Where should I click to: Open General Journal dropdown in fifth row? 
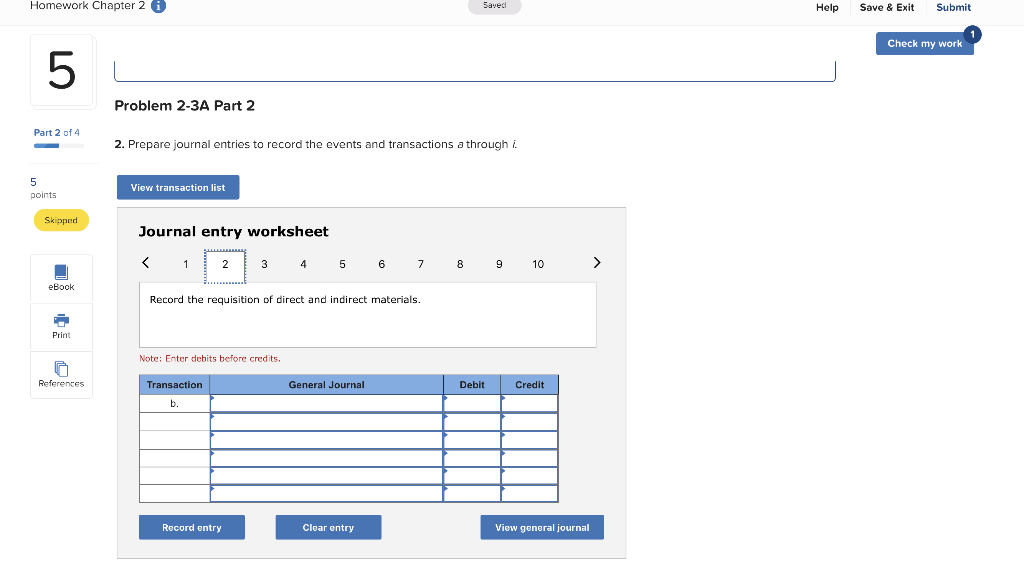(x=327, y=476)
